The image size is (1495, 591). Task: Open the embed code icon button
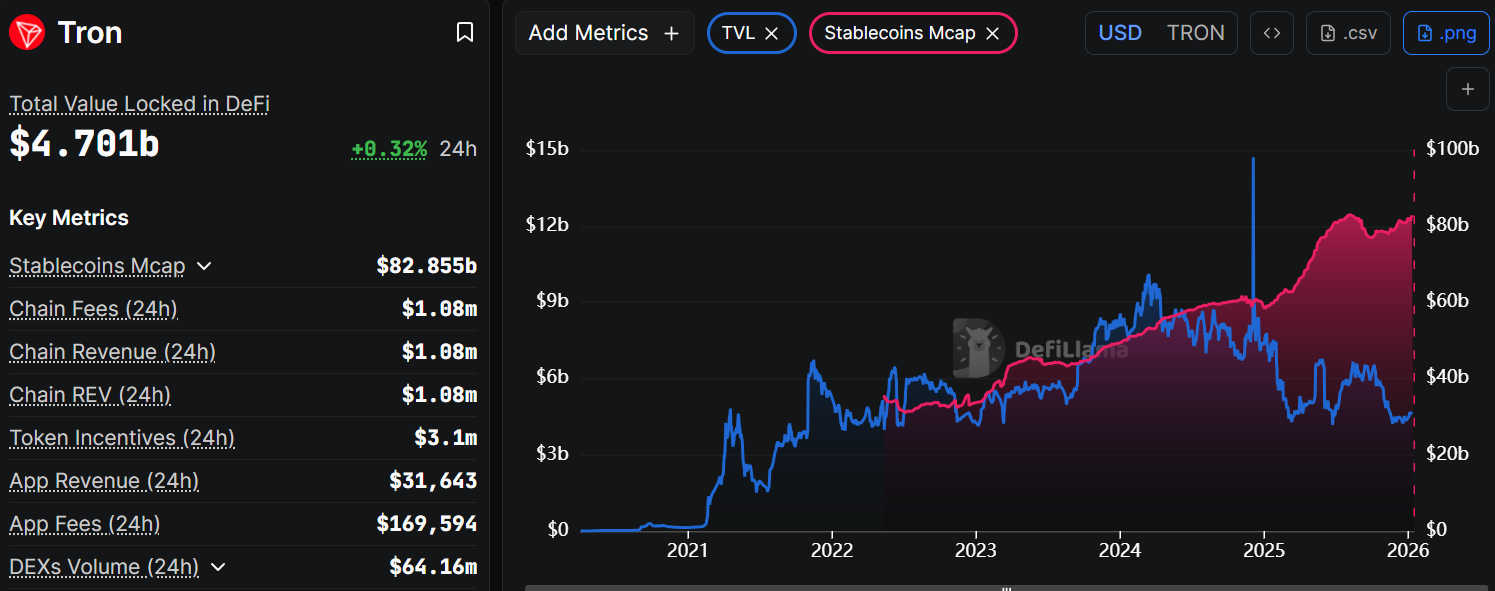1271,33
